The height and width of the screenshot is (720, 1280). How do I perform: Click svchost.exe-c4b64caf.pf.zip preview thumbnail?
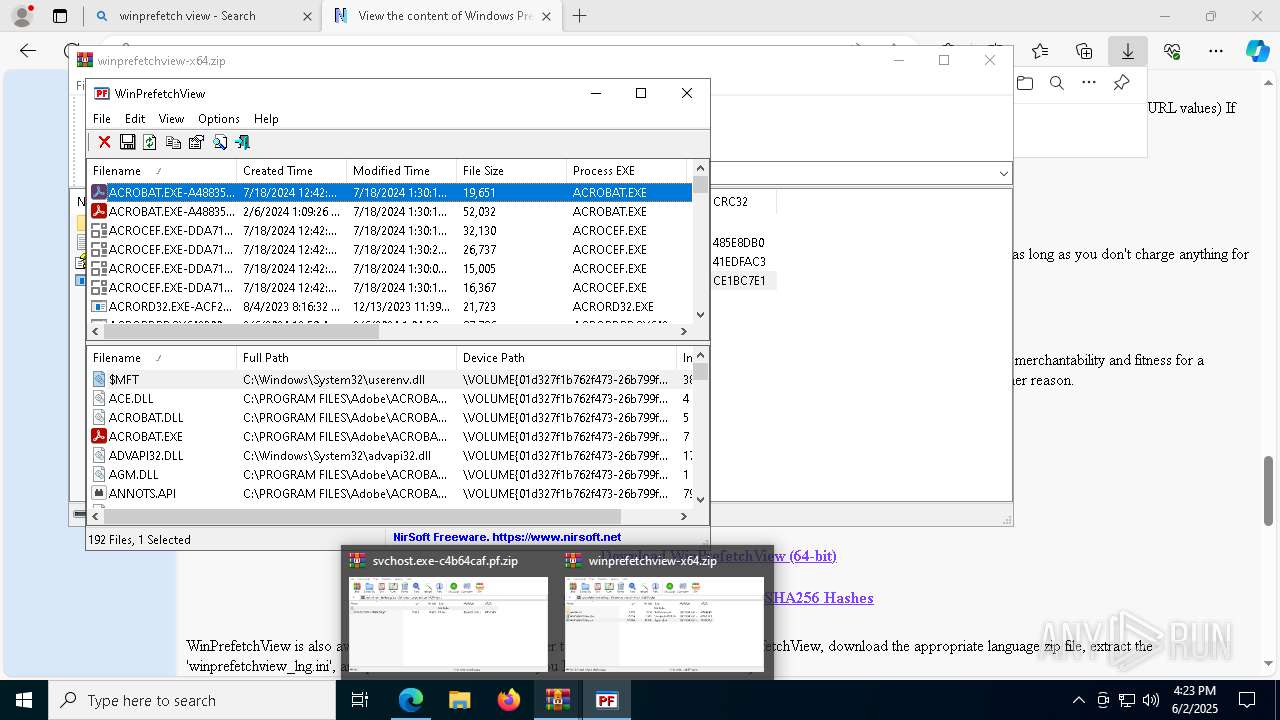(448, 623)
